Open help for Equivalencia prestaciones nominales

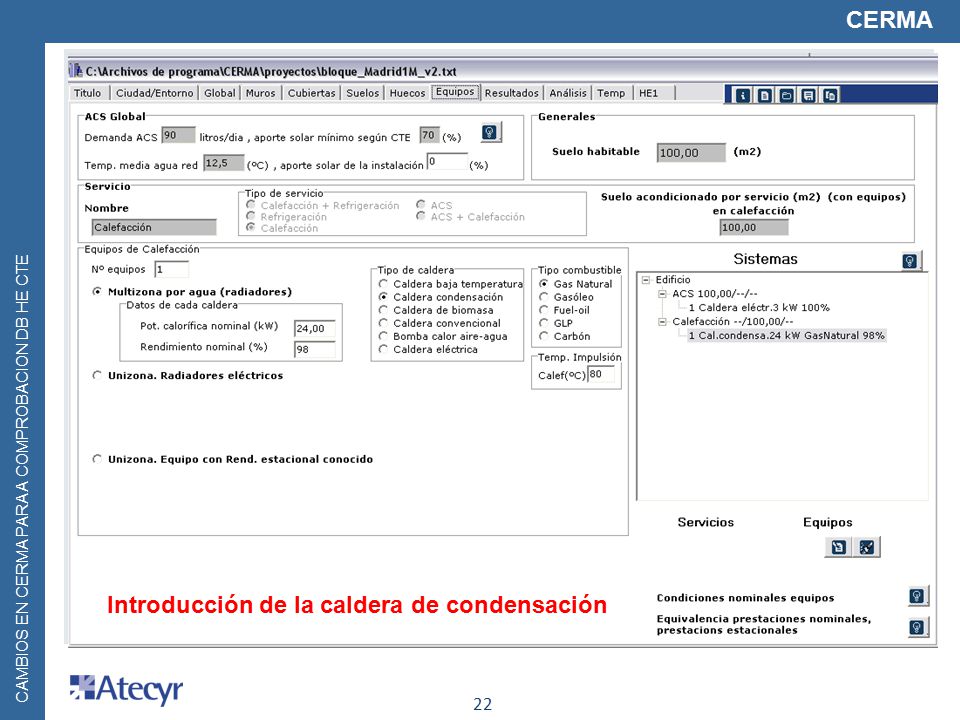coord(918,627)
